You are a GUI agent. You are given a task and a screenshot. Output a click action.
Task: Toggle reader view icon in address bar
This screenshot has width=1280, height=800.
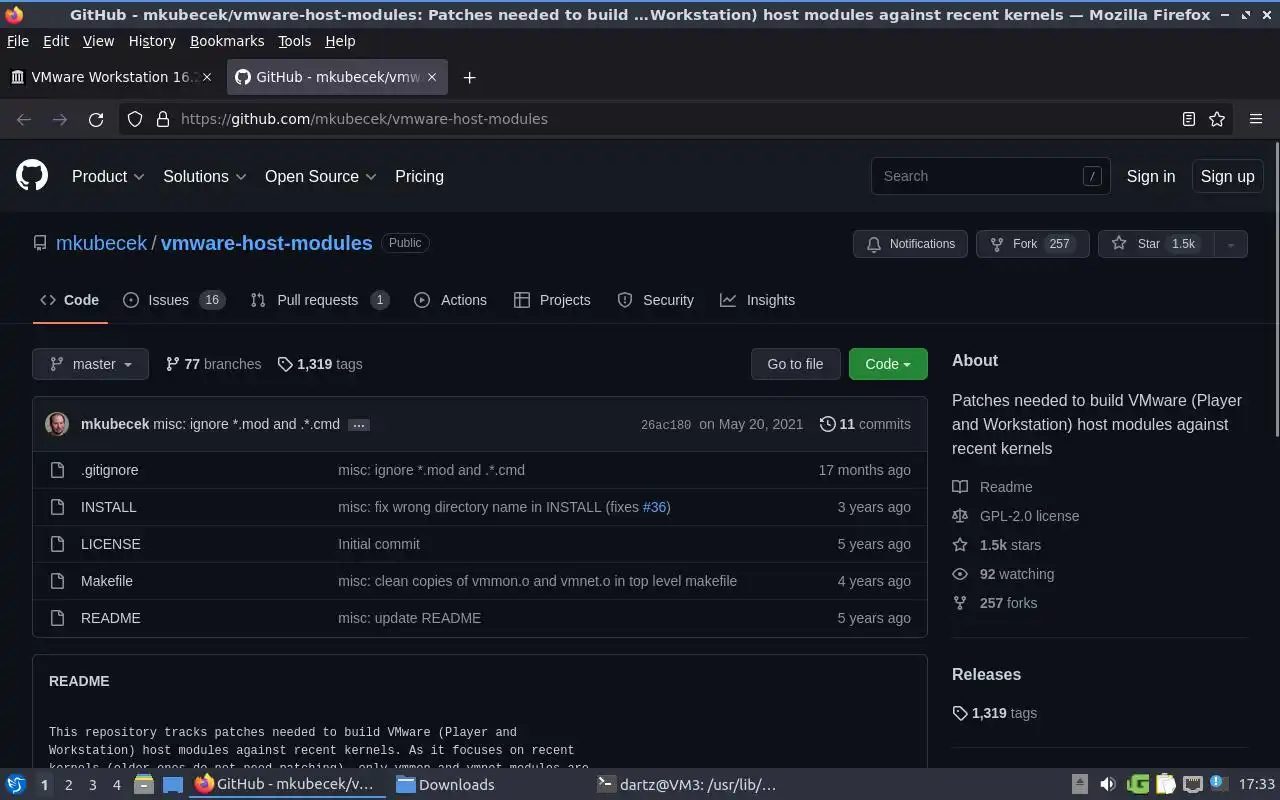tap(1189, 119)
